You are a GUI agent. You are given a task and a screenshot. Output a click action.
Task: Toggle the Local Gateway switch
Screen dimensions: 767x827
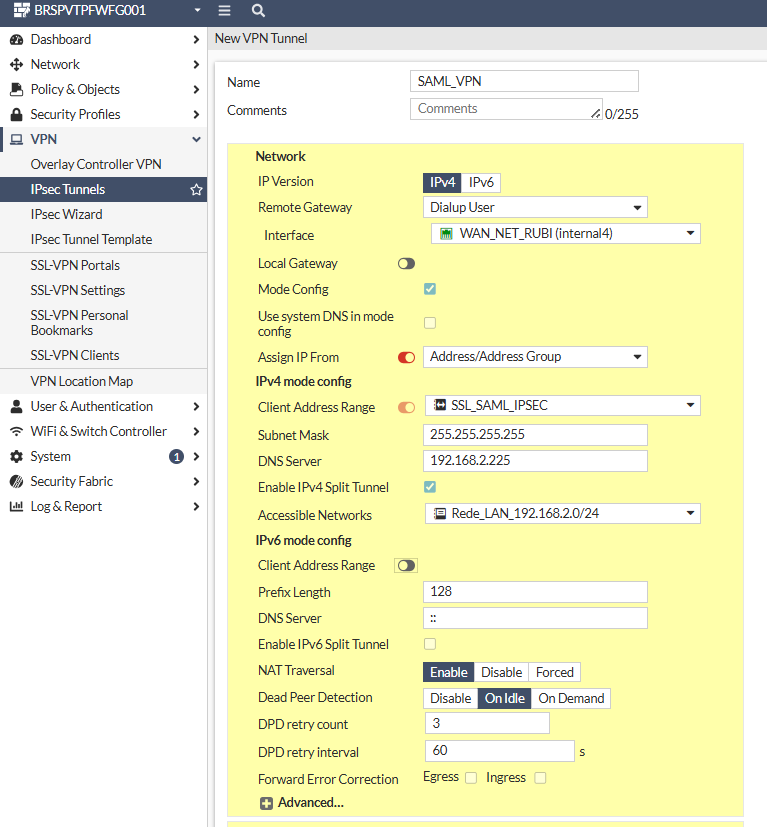406,264
